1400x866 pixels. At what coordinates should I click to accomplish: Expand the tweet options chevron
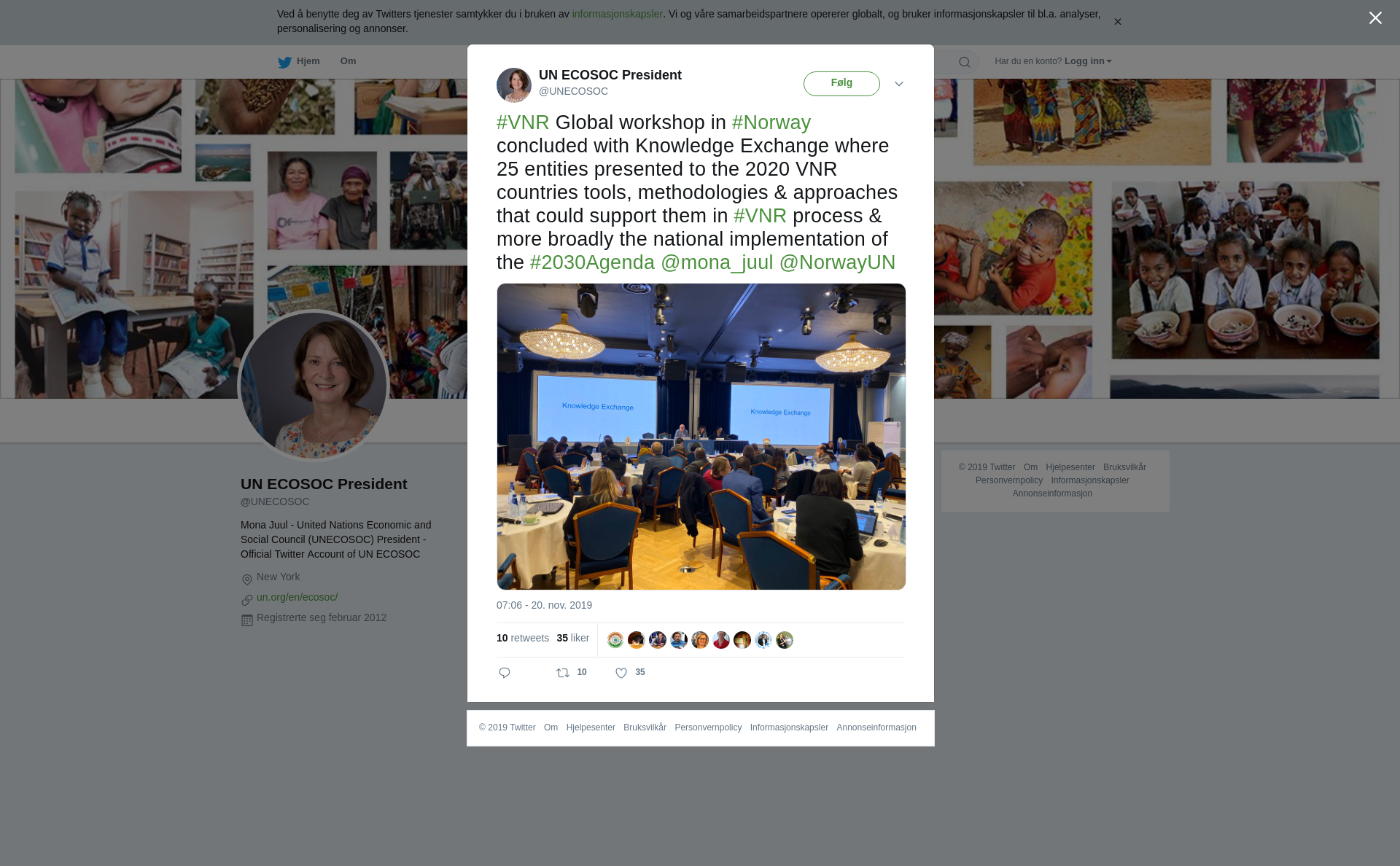(x=899, y=84)
